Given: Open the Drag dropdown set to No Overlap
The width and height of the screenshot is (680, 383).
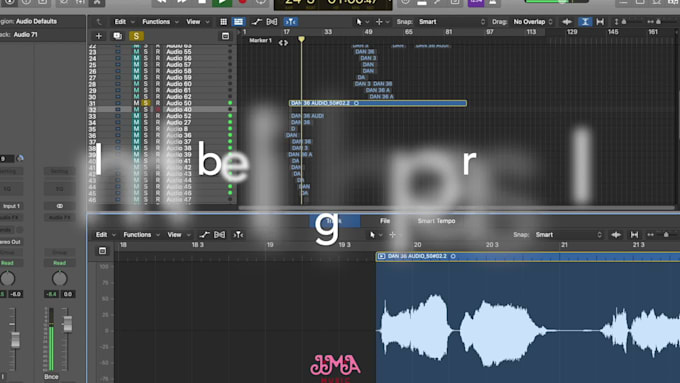Looking at the screenshot, I should [x=533, y=22].
